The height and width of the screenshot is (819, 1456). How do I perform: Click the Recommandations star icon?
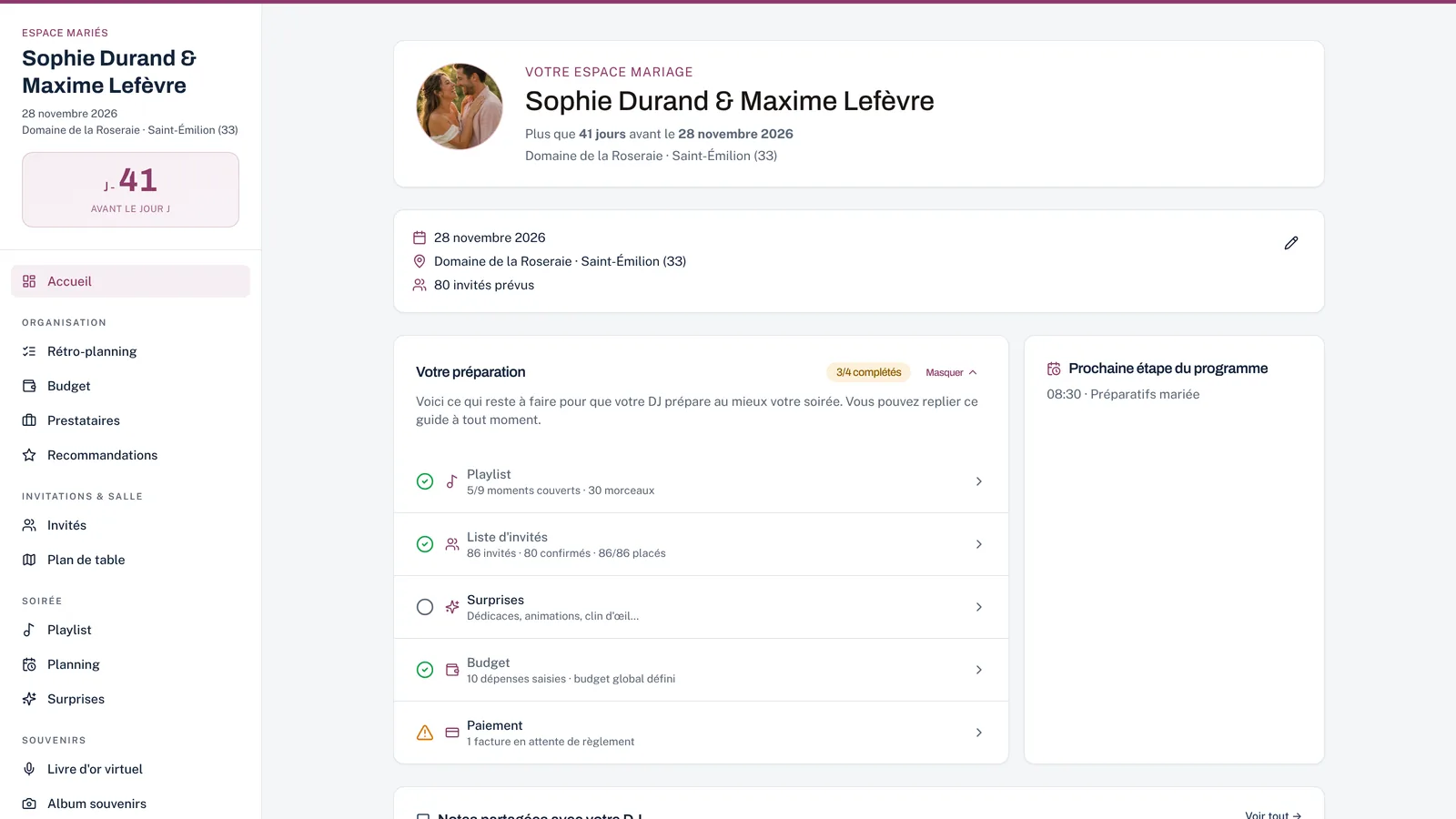click(x=29, y=455)
